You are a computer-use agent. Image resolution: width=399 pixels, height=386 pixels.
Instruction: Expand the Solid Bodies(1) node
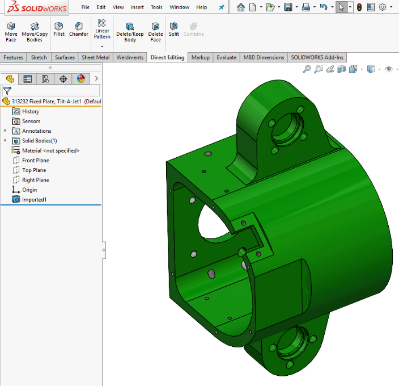pyautogui.click(x=5, y=140)
